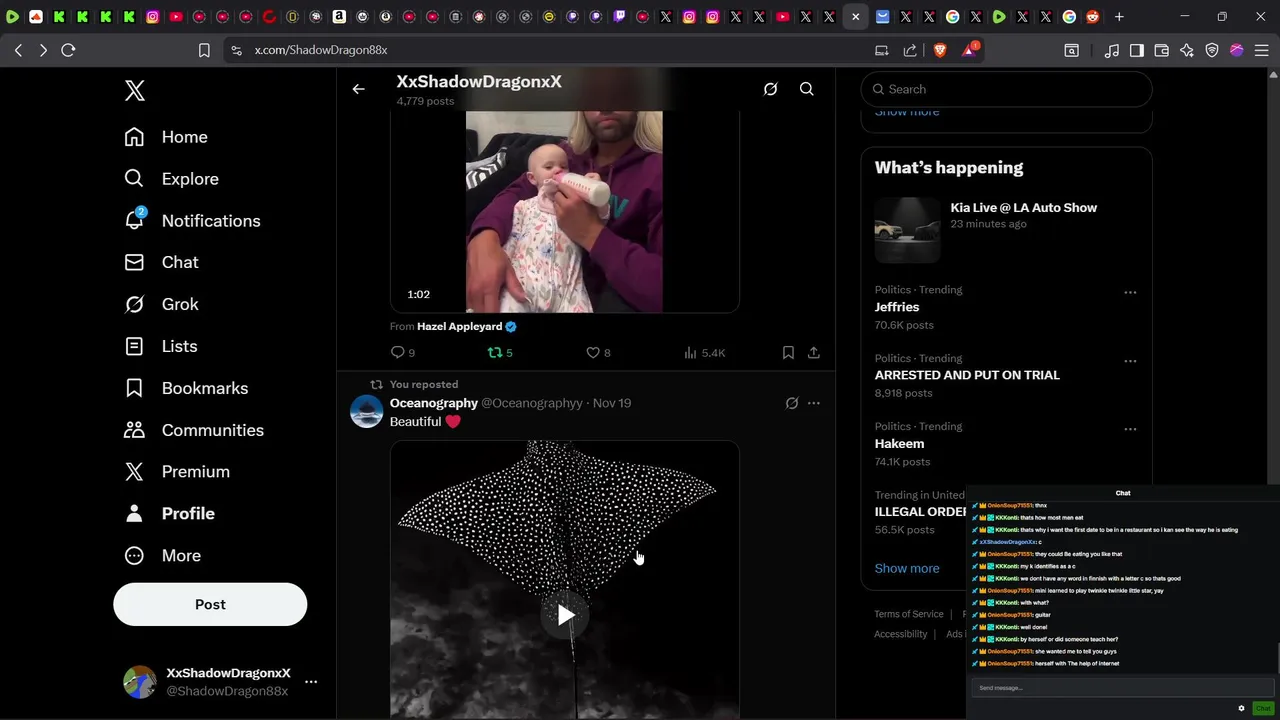1280x720 pixels.
Task: Click Show more under What's happening
Action: [907, 568]
